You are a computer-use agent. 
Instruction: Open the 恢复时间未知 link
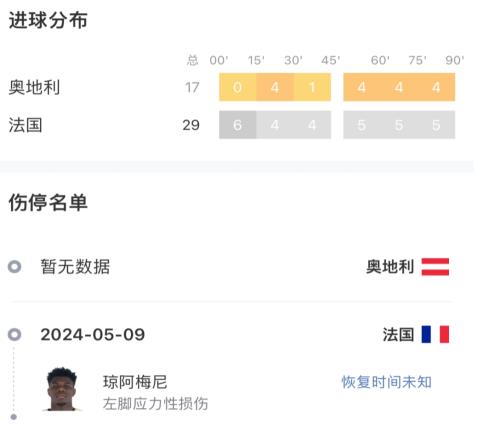point(387,382)
